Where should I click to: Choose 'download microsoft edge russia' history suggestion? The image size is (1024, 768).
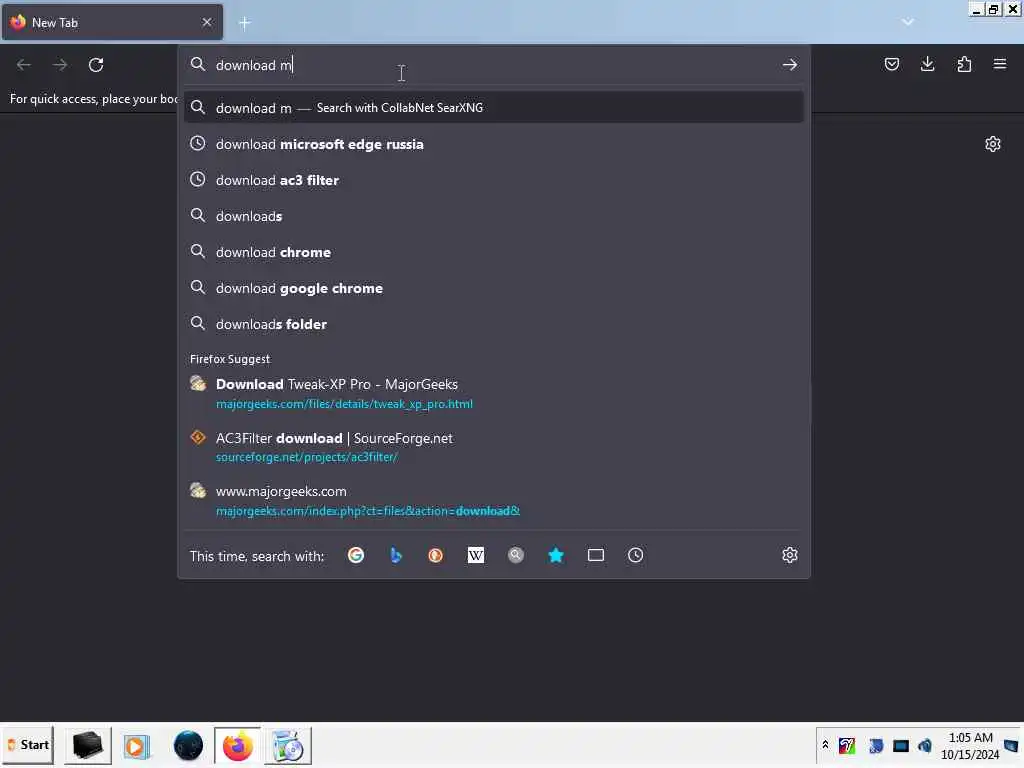click(x=494, y=144)
